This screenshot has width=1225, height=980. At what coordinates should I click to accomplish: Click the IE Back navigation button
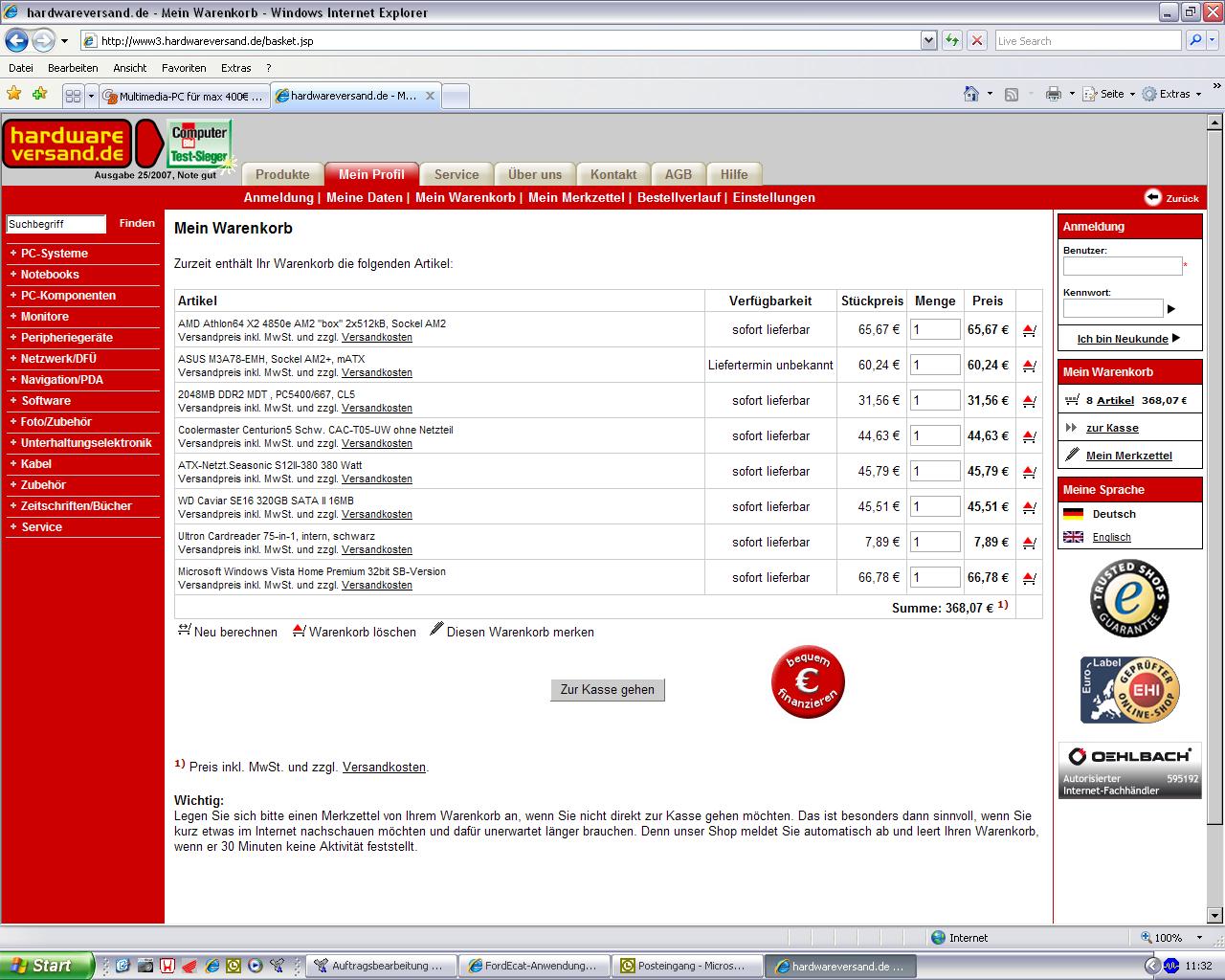coord(16,40)
